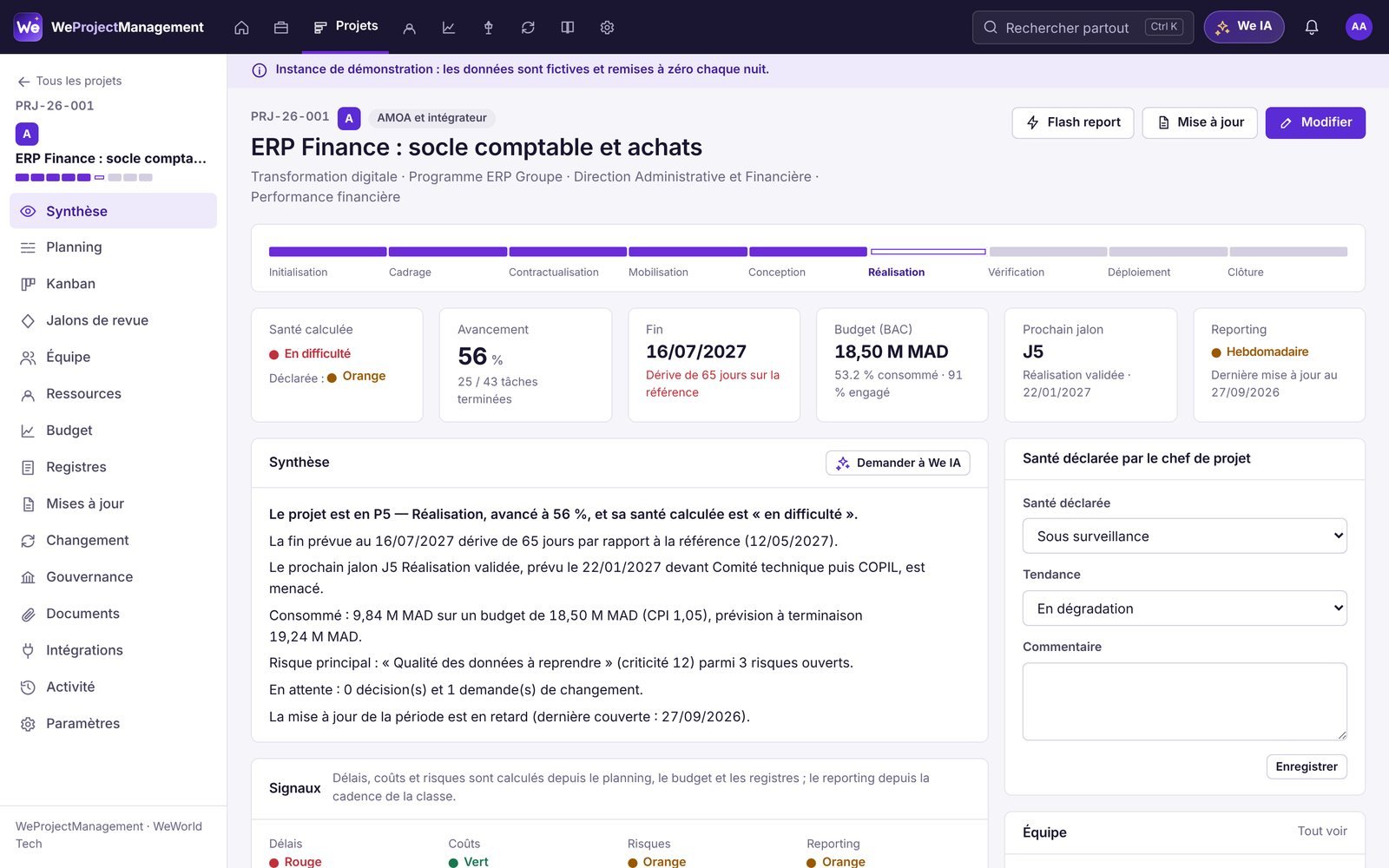Click the Réalisation phase progress segment
Viewport: 1389px width, 868px height.
[x=928, y=252]
